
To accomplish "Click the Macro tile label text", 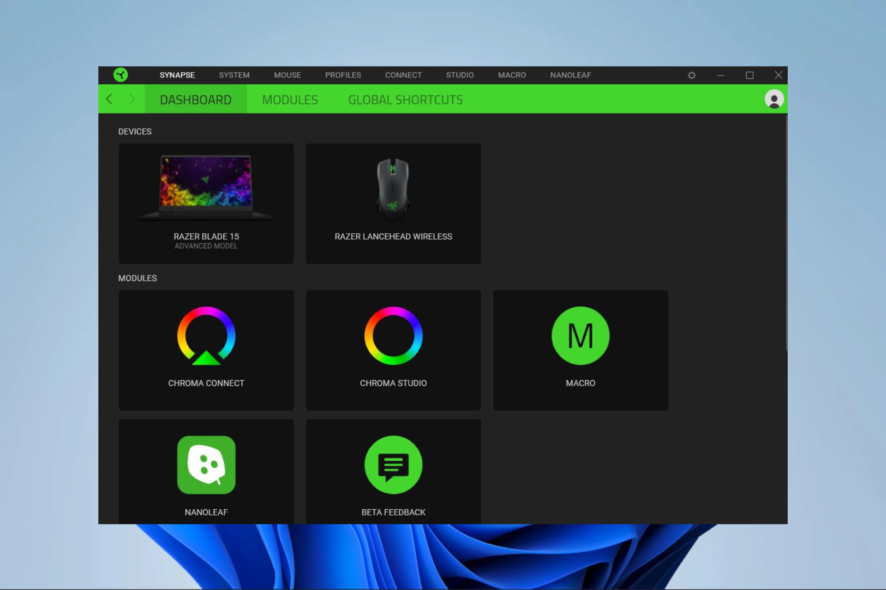I will (580, 383).
